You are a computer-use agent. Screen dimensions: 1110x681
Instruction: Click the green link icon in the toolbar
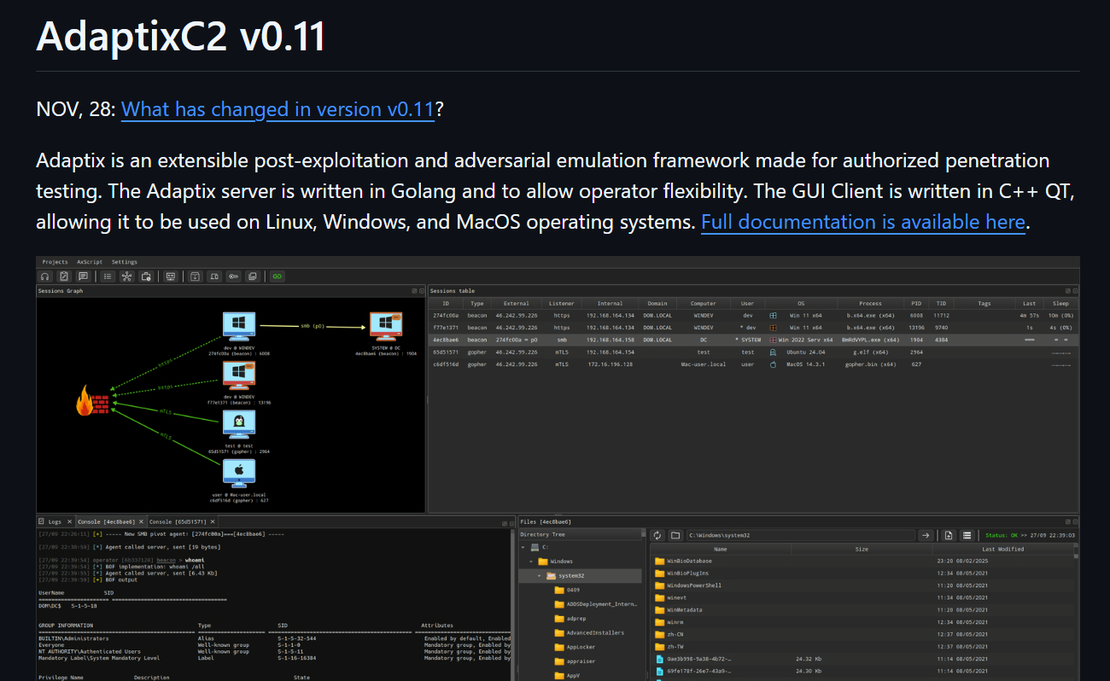(x=277, y=276)
